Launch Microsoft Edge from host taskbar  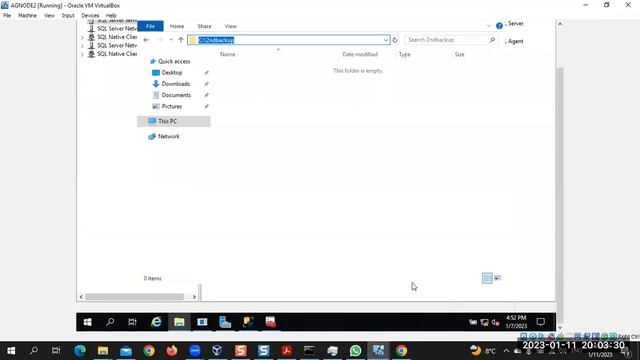80,351
